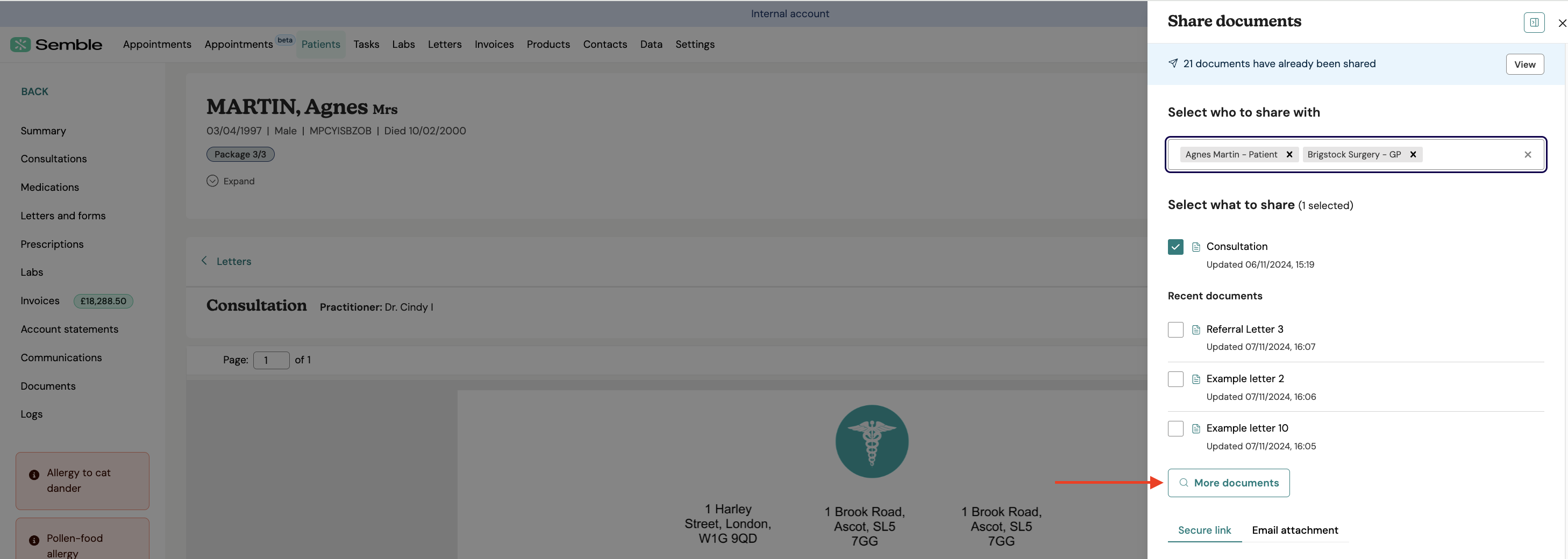Image resolution: width=1568 pixels, height=559 pixels.
Task: Click the Pollen-food allergy alert icon
Action: coord(34,540)
